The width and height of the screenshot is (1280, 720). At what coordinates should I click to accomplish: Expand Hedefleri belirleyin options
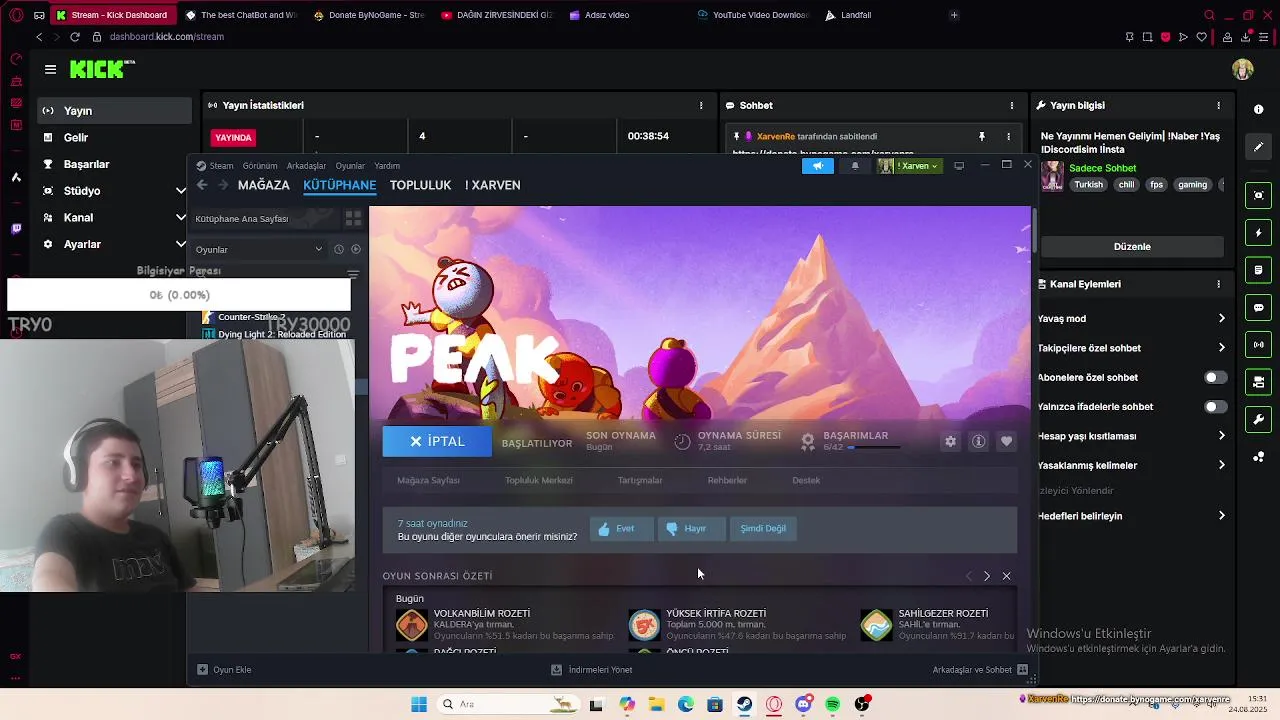pyautogui.click(x=1221, y=516)
